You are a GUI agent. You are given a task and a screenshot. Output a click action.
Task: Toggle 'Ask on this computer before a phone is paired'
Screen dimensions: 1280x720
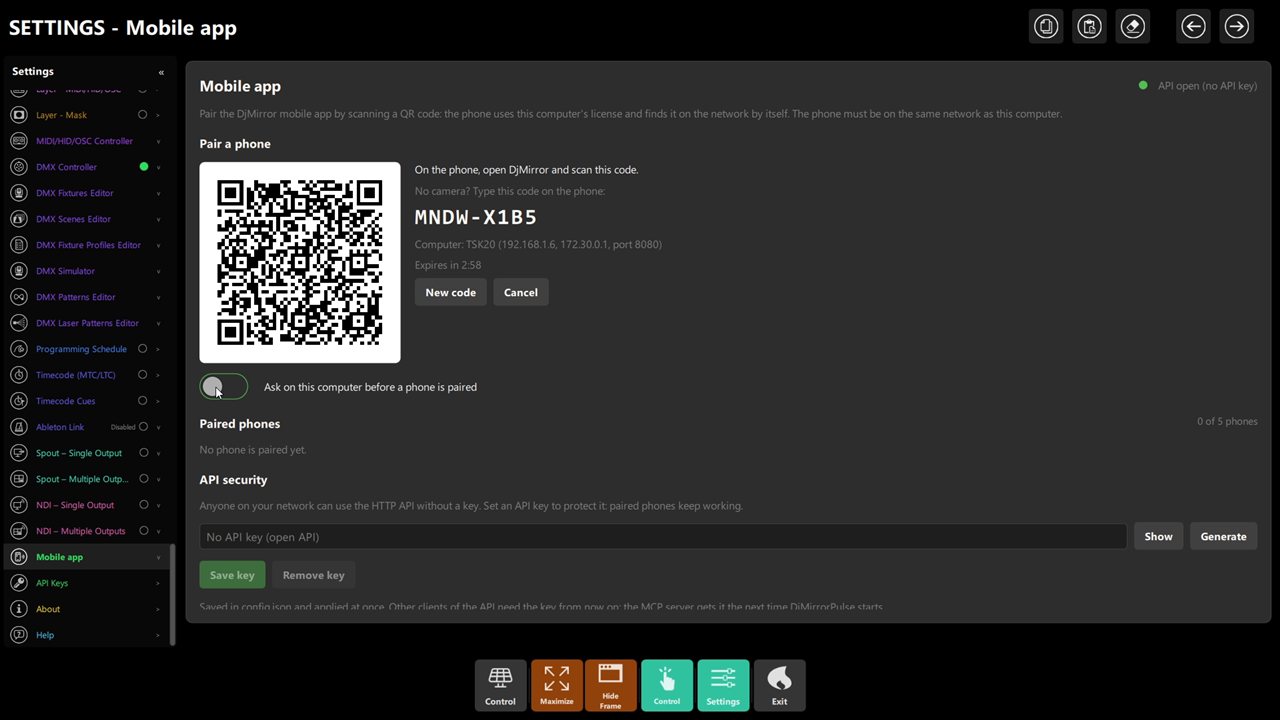tap(223, 387)
